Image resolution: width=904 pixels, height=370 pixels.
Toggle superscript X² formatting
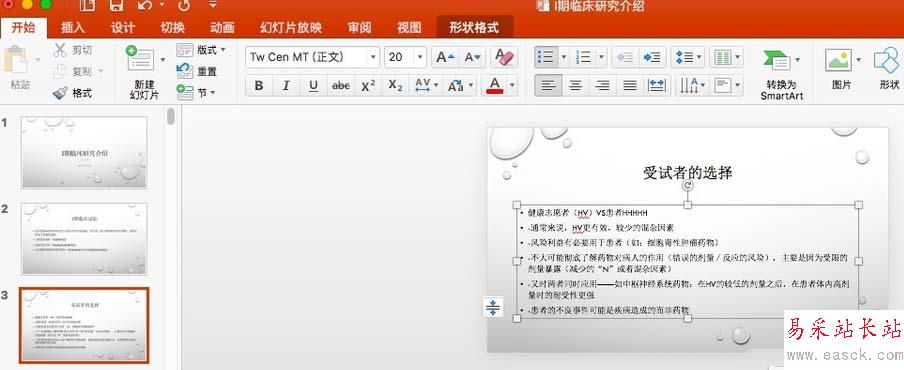click(x=368, y=86)
